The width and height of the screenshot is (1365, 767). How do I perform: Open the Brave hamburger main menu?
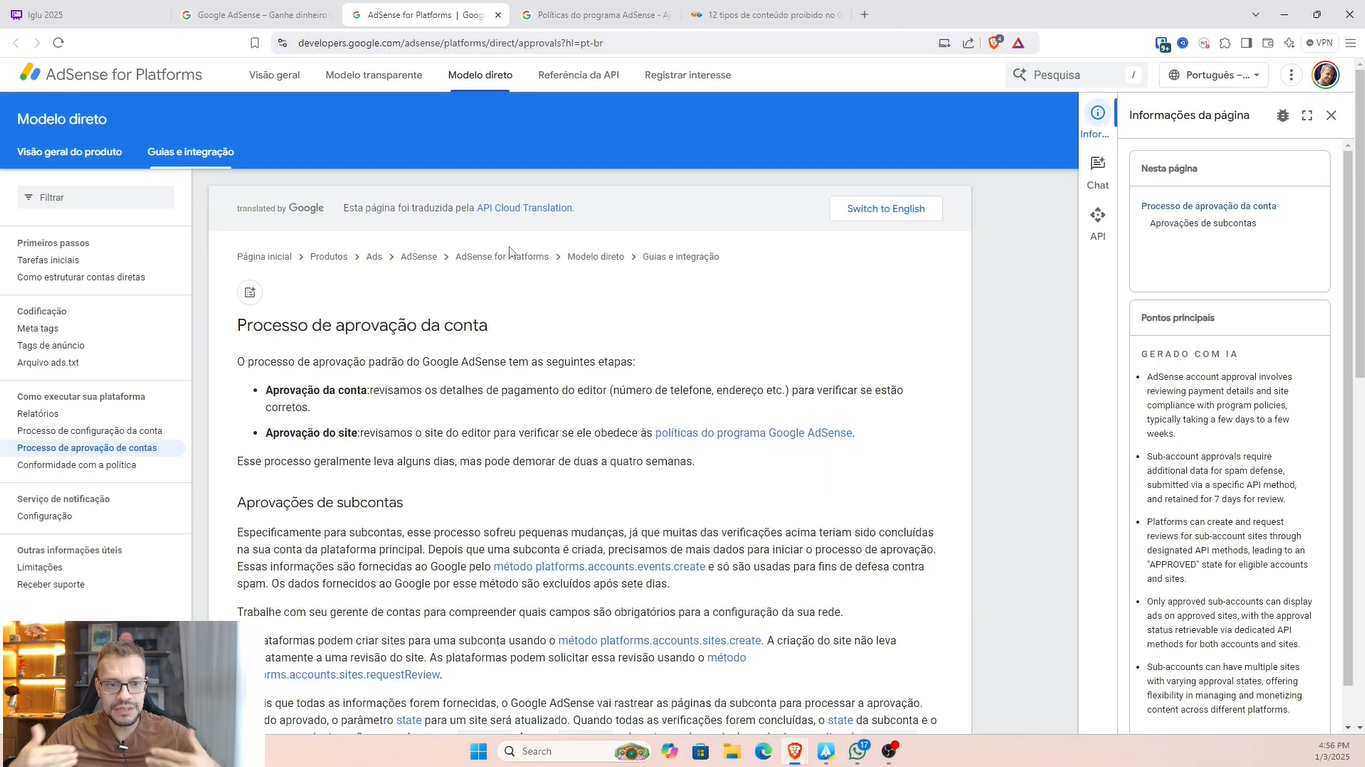[1350, 43]
